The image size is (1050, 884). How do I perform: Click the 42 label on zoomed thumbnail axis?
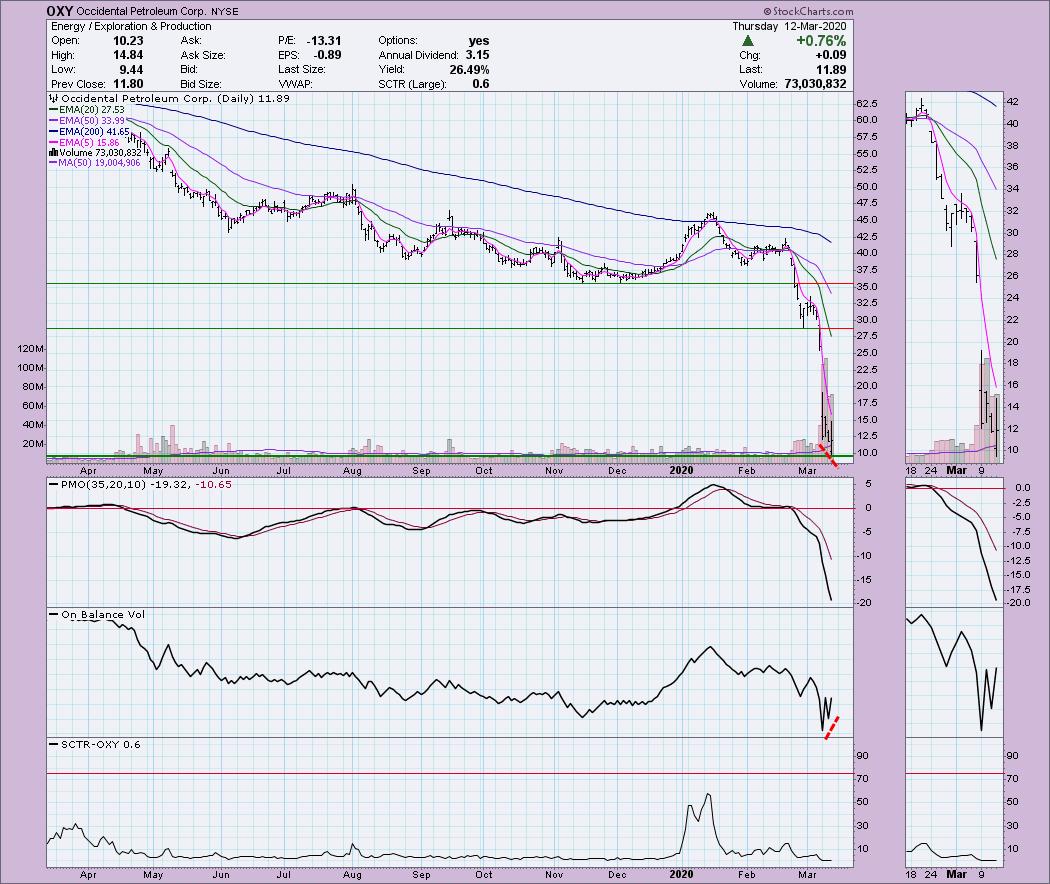[x=1012, y=102]
